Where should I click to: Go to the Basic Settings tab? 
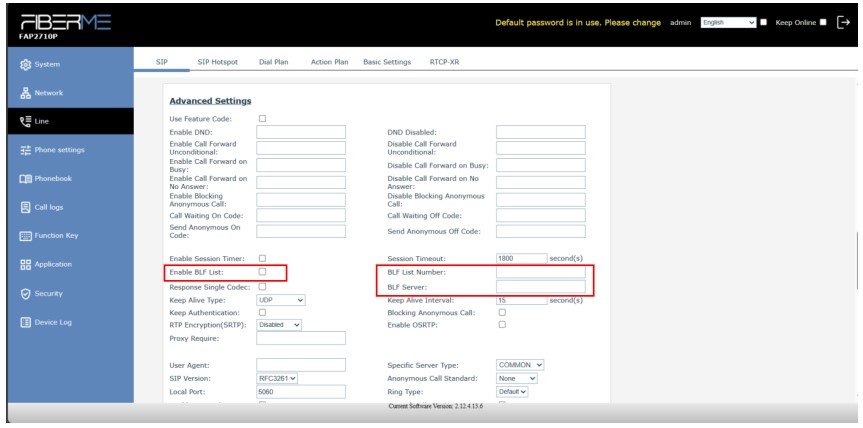[x=387, y=62]
